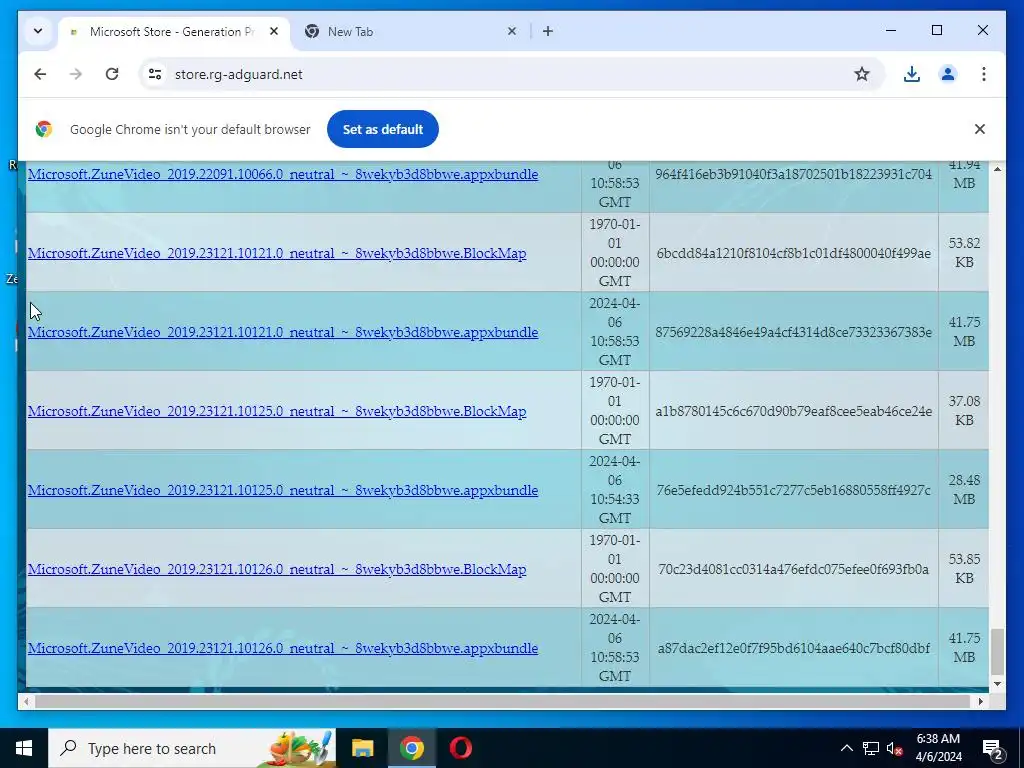Click Set as default button
The height and width of the screenshot is (768, 1024).
coord(383,129)
